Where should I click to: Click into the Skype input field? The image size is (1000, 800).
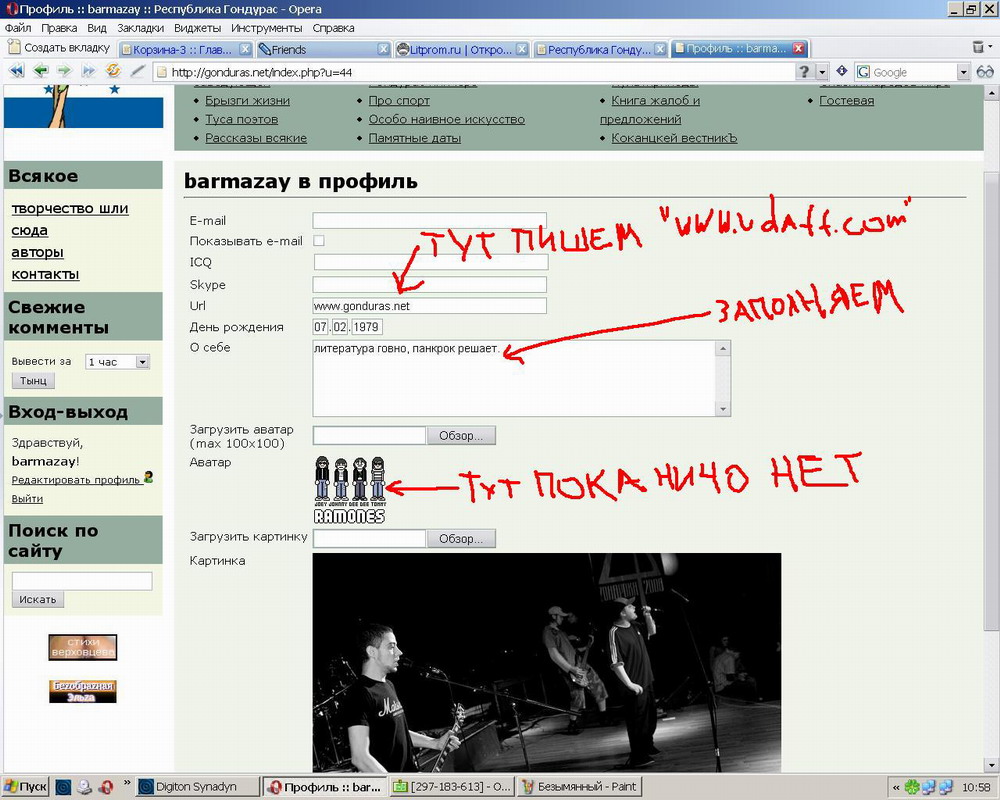click(x=430, y=284)
